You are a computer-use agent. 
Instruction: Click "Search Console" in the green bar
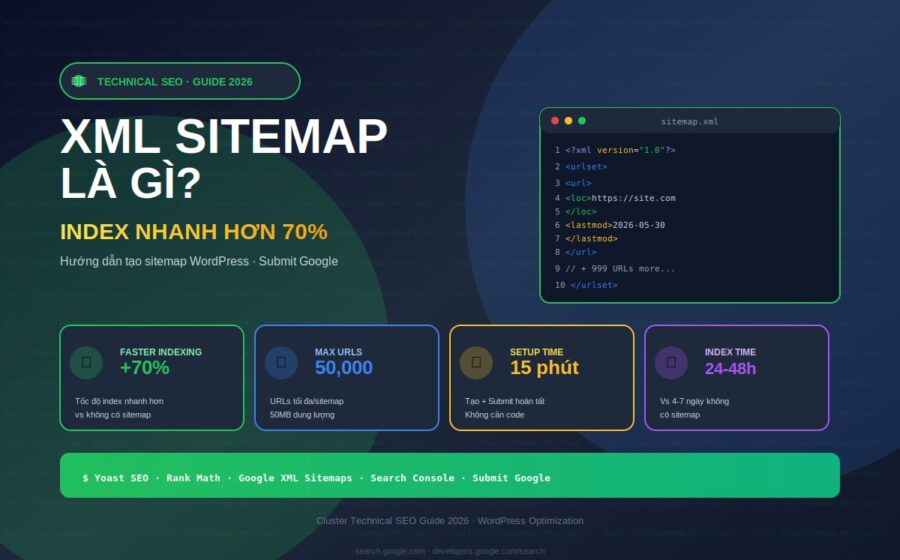click(412, 478)
